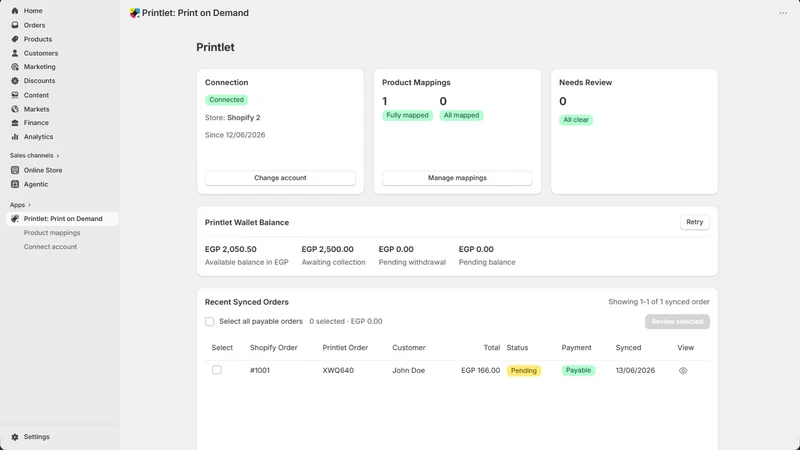Click the Shopify Order column header
800x450 pixels.
click(x=273, y=348)
